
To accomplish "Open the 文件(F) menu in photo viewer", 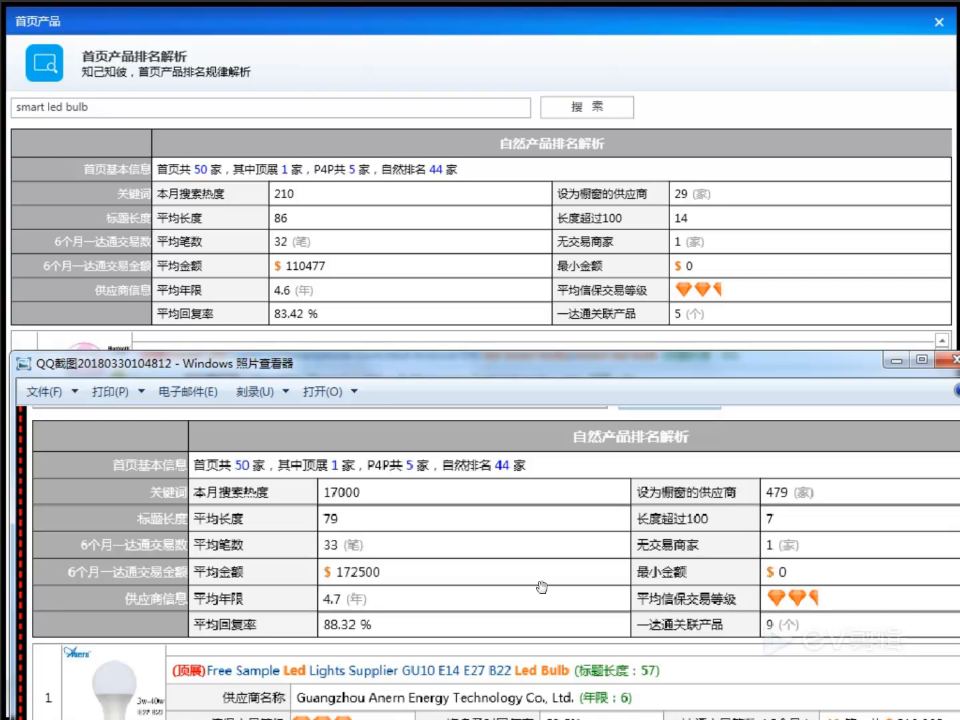I will coord(44,392).
